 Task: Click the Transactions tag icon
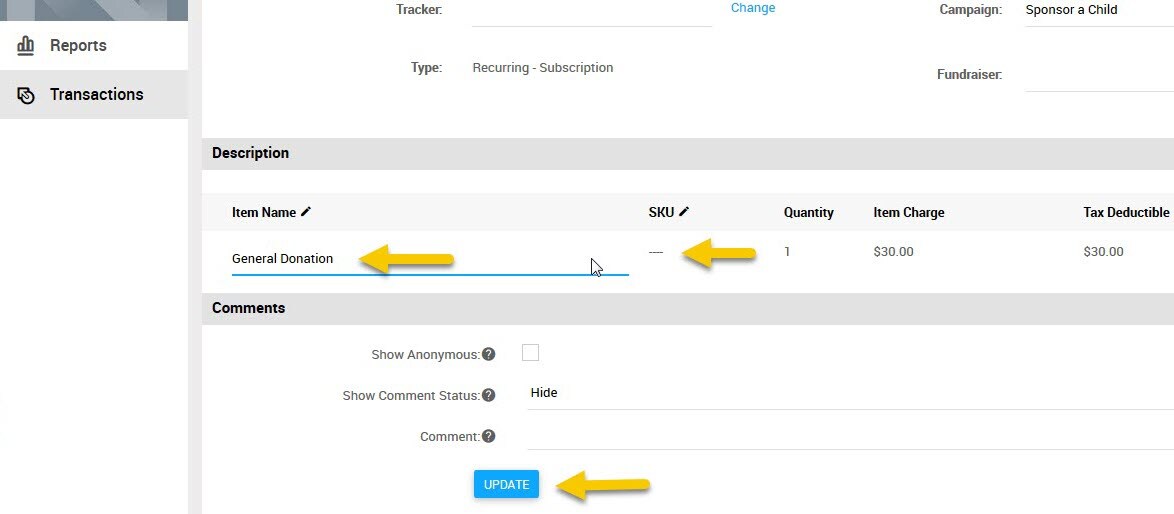25,95
